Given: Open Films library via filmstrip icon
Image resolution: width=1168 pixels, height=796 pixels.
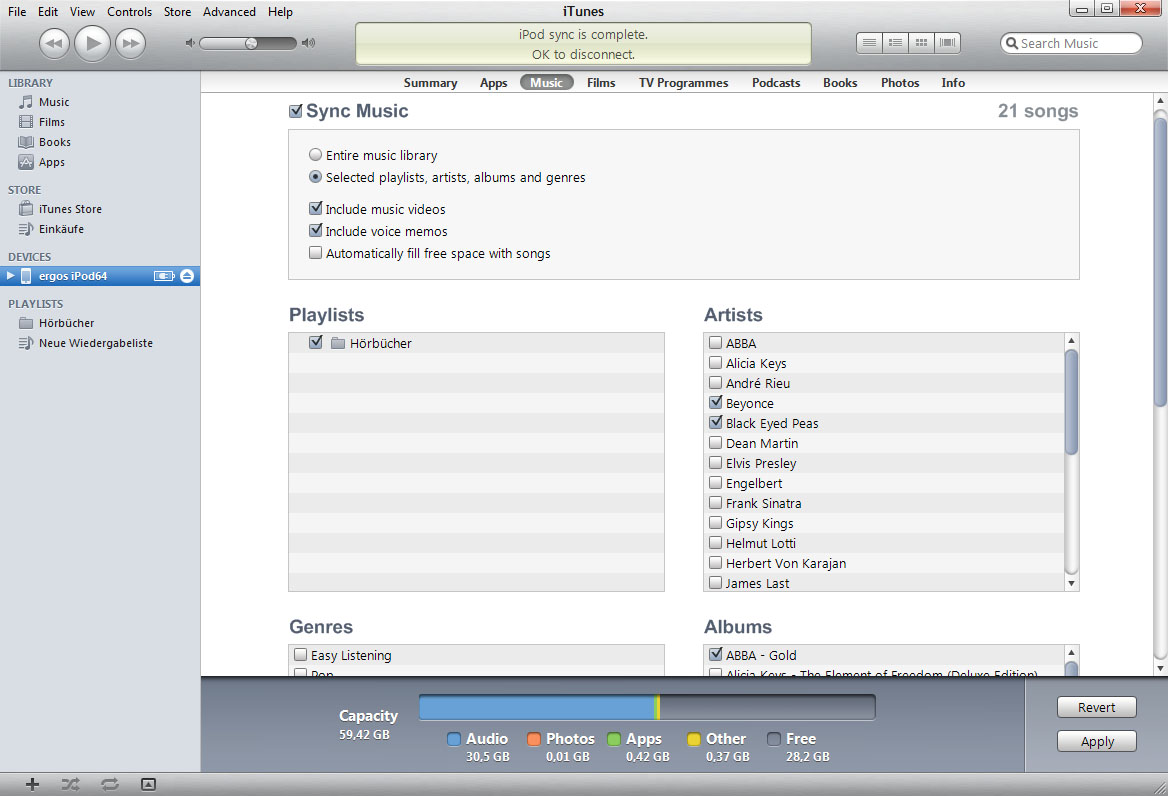Looking at the screenshot, I should pos(26,122).
